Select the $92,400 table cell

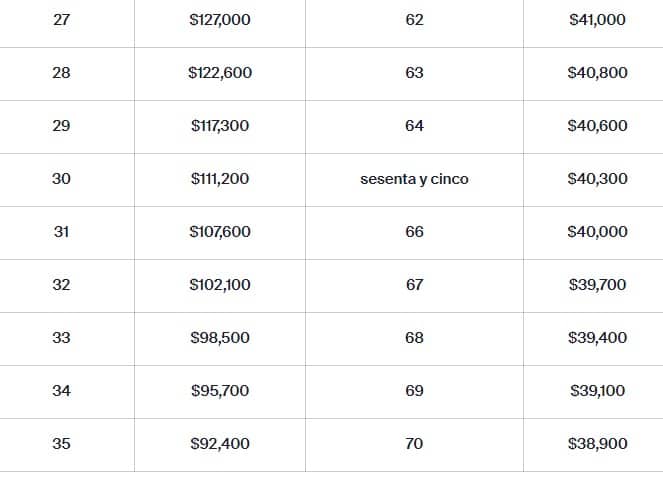click(219, 444)
